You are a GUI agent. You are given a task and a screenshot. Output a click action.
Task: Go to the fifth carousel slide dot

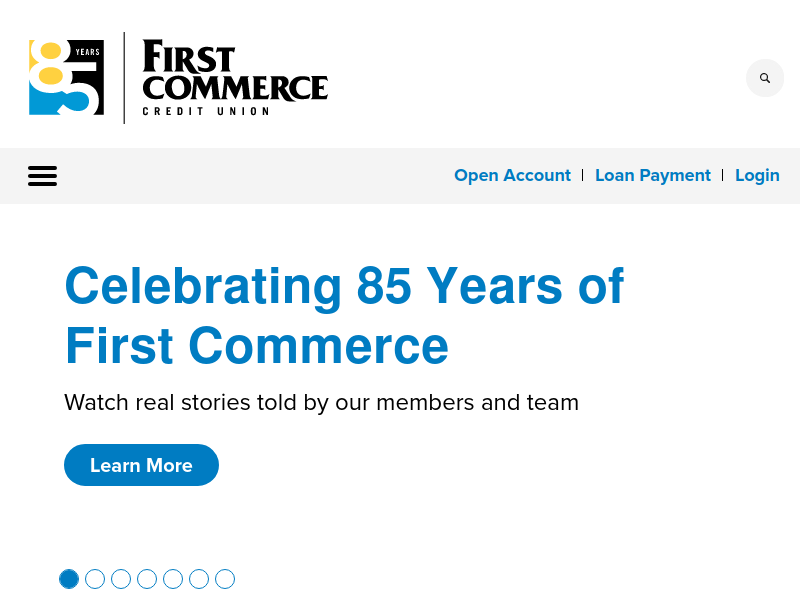173,579
